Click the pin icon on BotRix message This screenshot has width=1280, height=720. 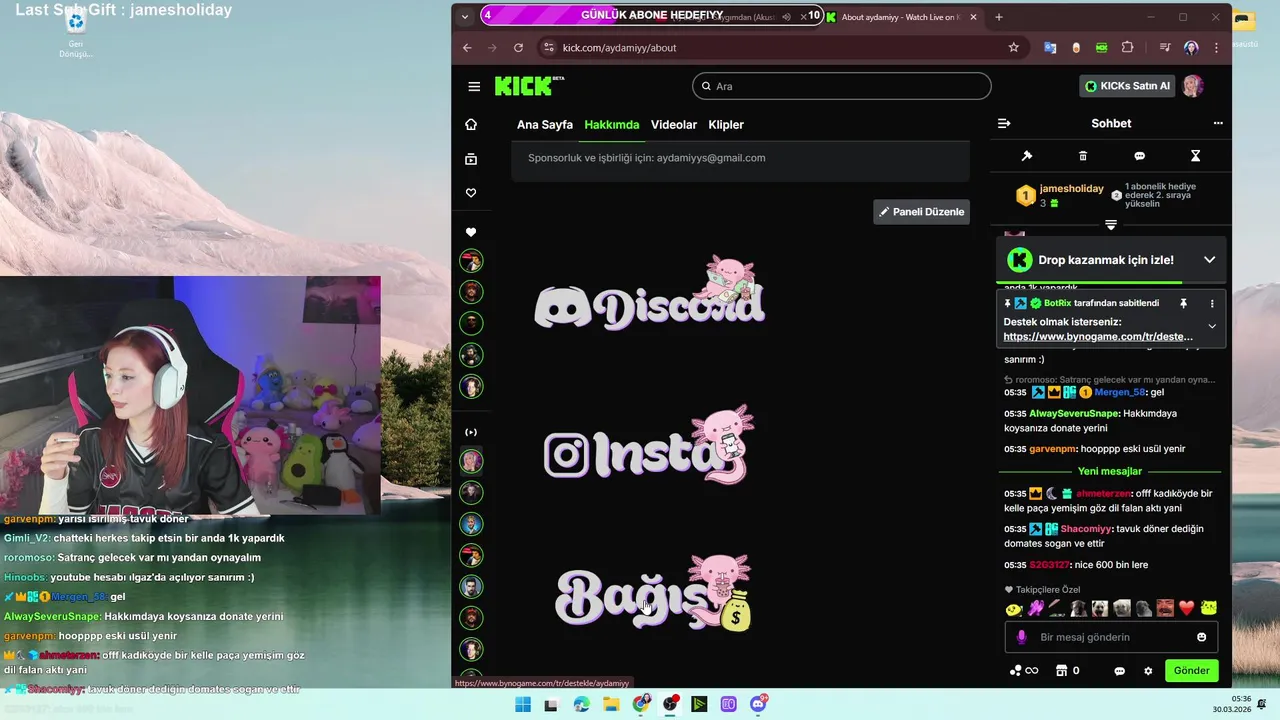(1183, 303)
